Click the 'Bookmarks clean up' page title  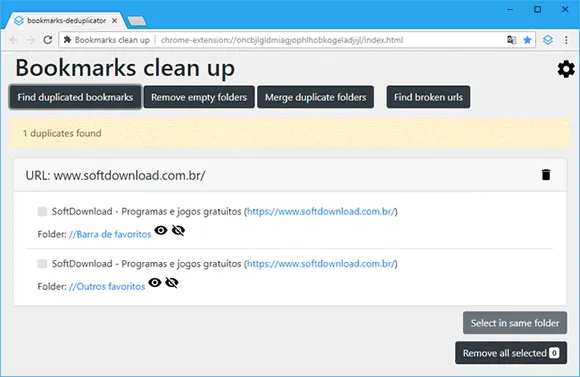[x=125, y=68]
